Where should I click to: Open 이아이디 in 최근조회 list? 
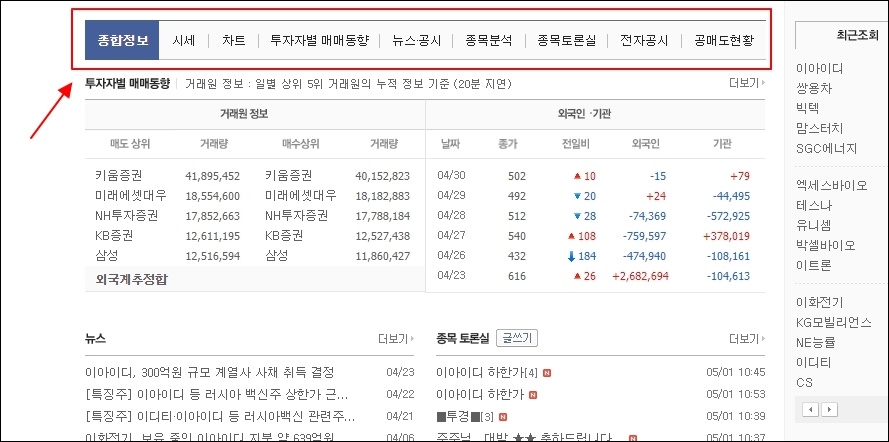point(819,69)
